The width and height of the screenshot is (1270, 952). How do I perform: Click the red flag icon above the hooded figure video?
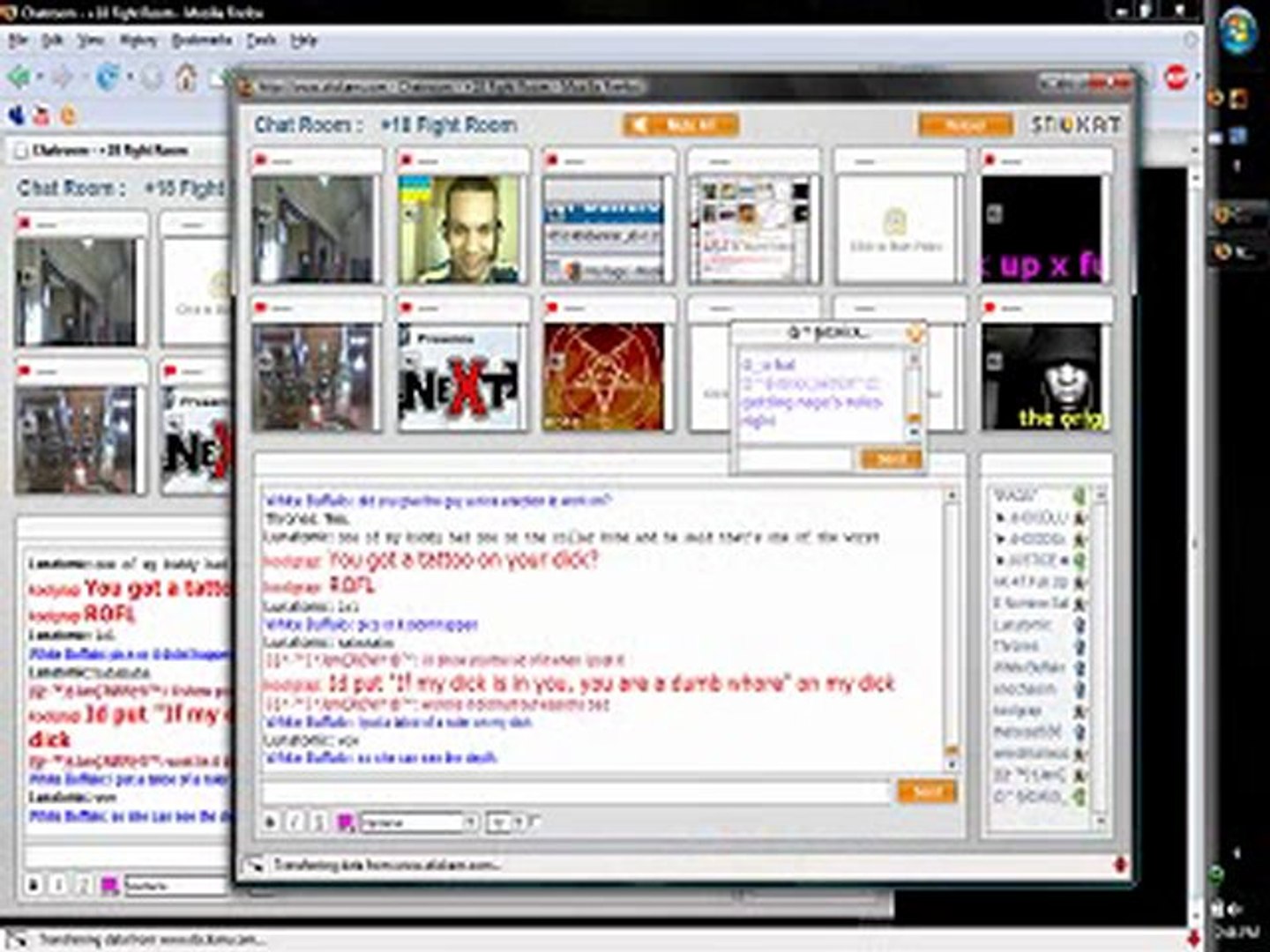click(990, 309)
